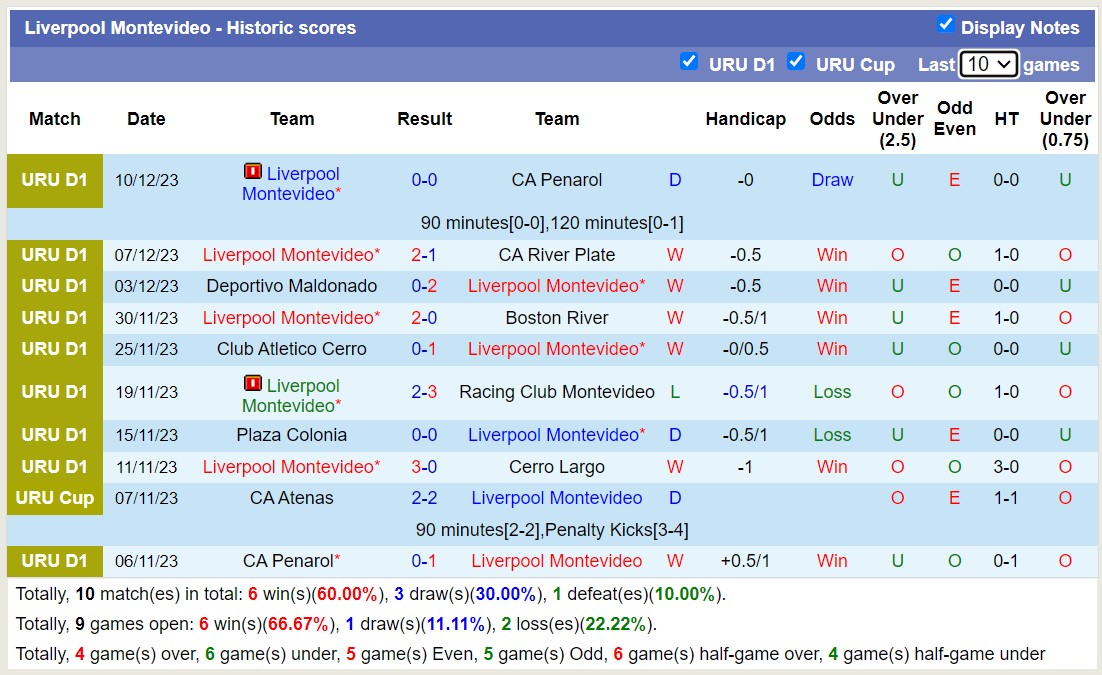
Task: Click the Boston River team name
Action: [557, 318]
